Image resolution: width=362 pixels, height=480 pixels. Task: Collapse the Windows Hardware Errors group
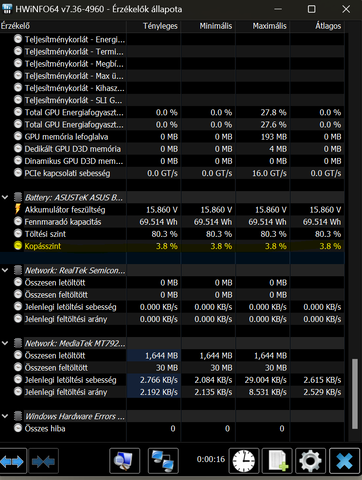(x=5, y=416)
